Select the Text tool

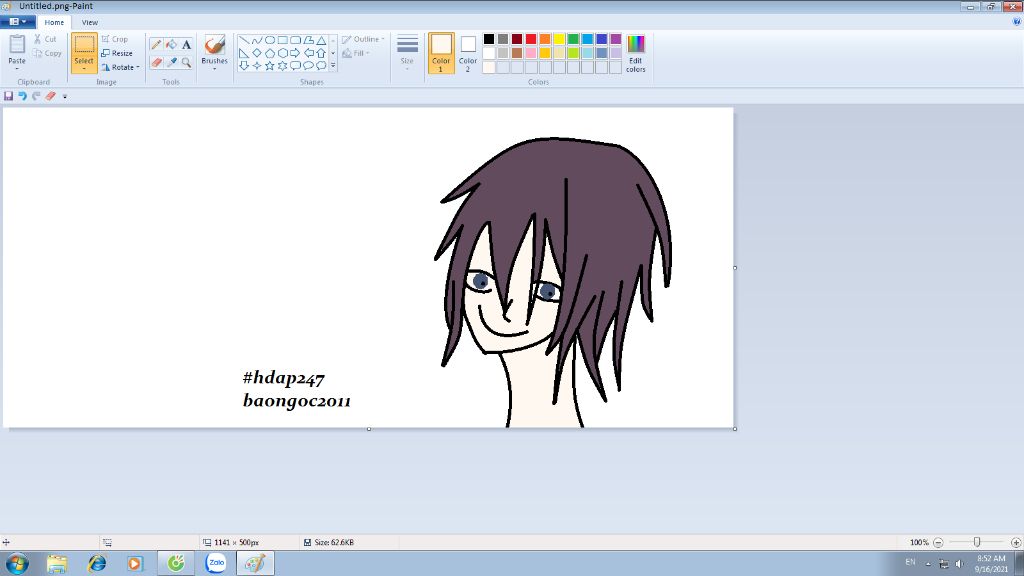[186, 44]
